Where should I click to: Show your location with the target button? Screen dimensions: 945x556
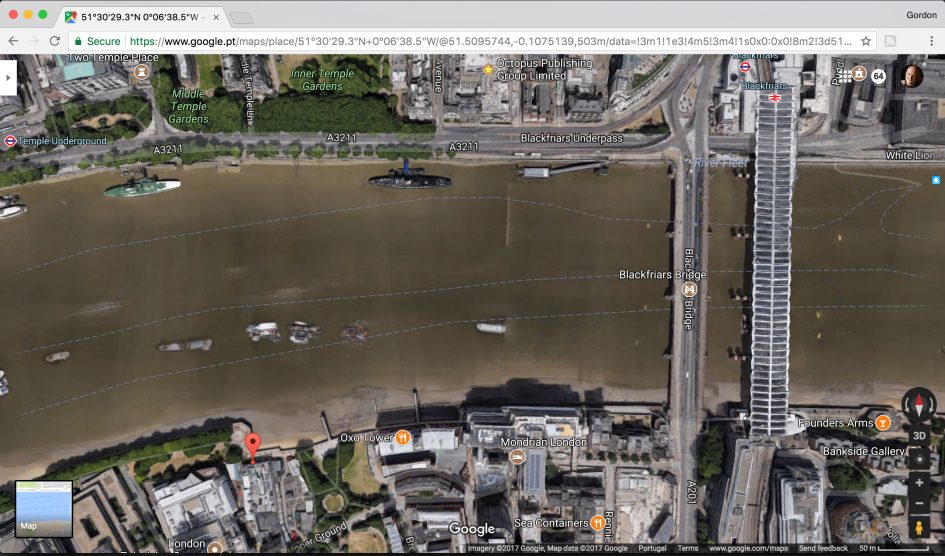pos(919,459)
